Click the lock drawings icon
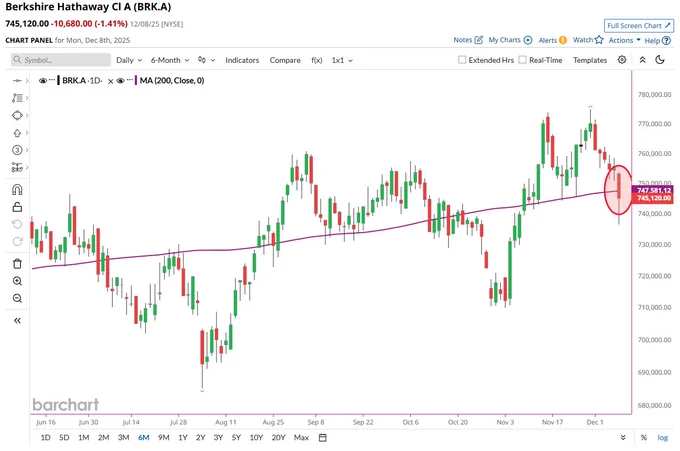680x451 pixels. tap(17, 207)
